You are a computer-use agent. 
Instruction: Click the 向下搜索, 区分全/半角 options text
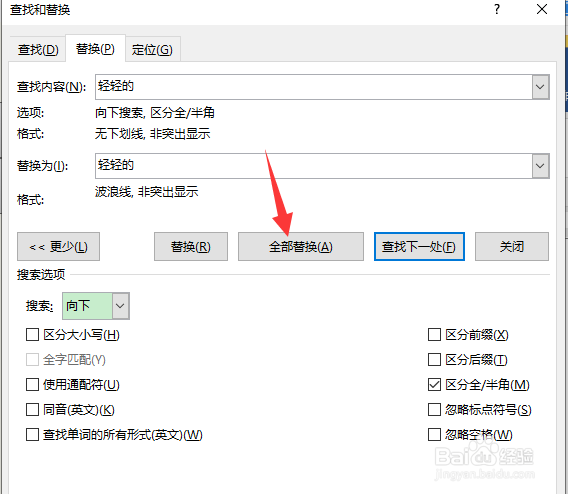155,113
